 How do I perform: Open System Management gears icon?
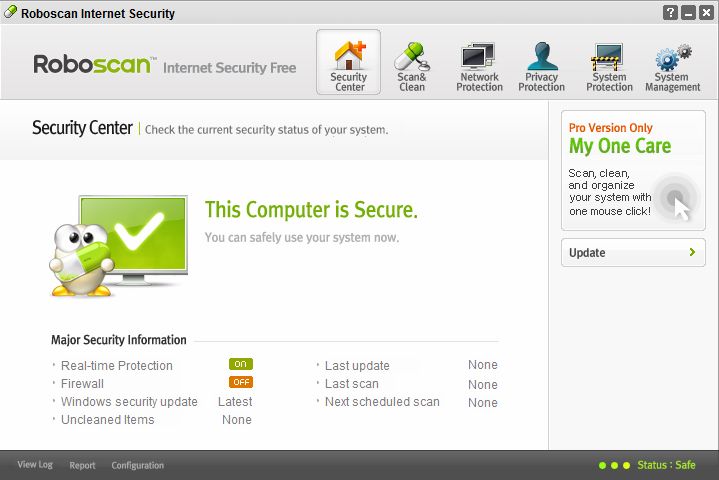[x=673, y=57]
